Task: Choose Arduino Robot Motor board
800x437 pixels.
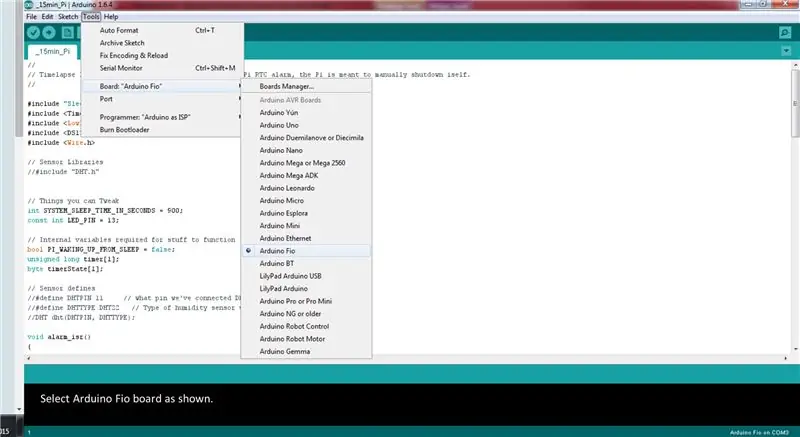Action: tap(306, 339)
